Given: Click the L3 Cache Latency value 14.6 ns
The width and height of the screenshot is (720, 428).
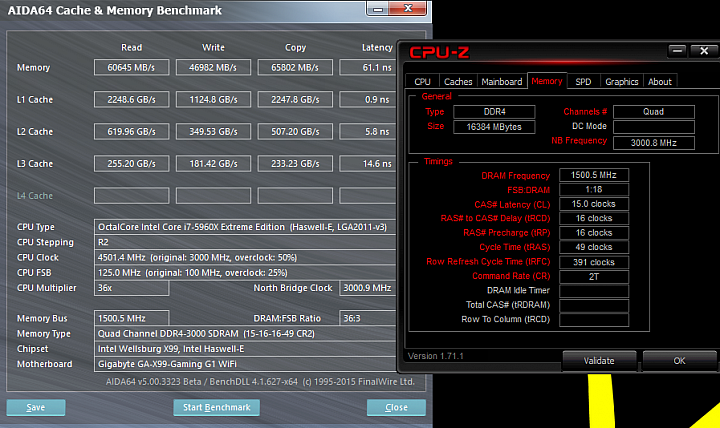Looking at the screenshot, I should click(x=368, y=163).
